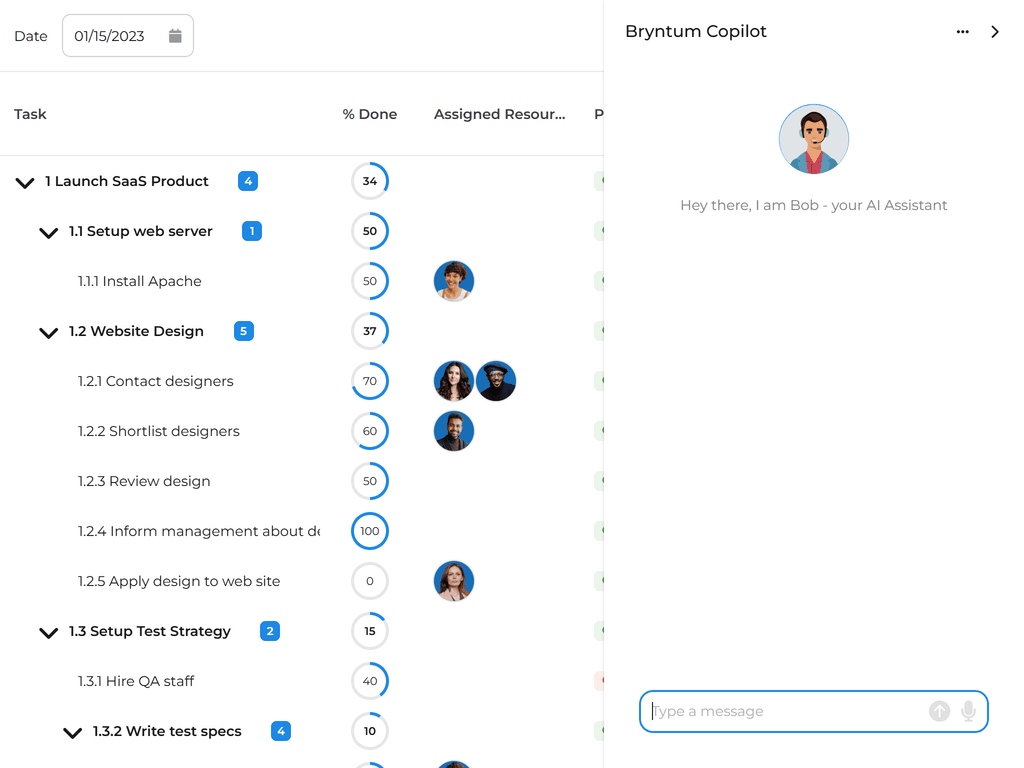Screen dimensions: 1024x768
Task: Click the second avatar on Contact designers
Action: pos(496,381)
